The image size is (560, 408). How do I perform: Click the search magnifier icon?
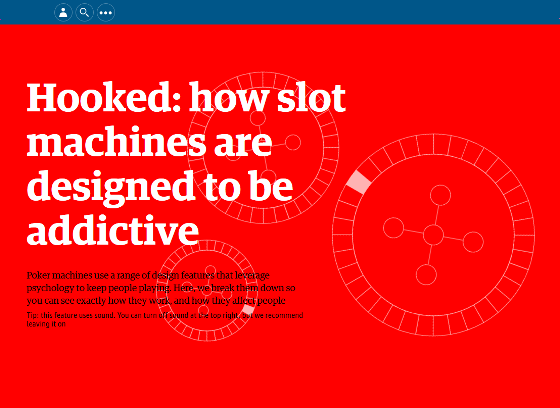85,13
